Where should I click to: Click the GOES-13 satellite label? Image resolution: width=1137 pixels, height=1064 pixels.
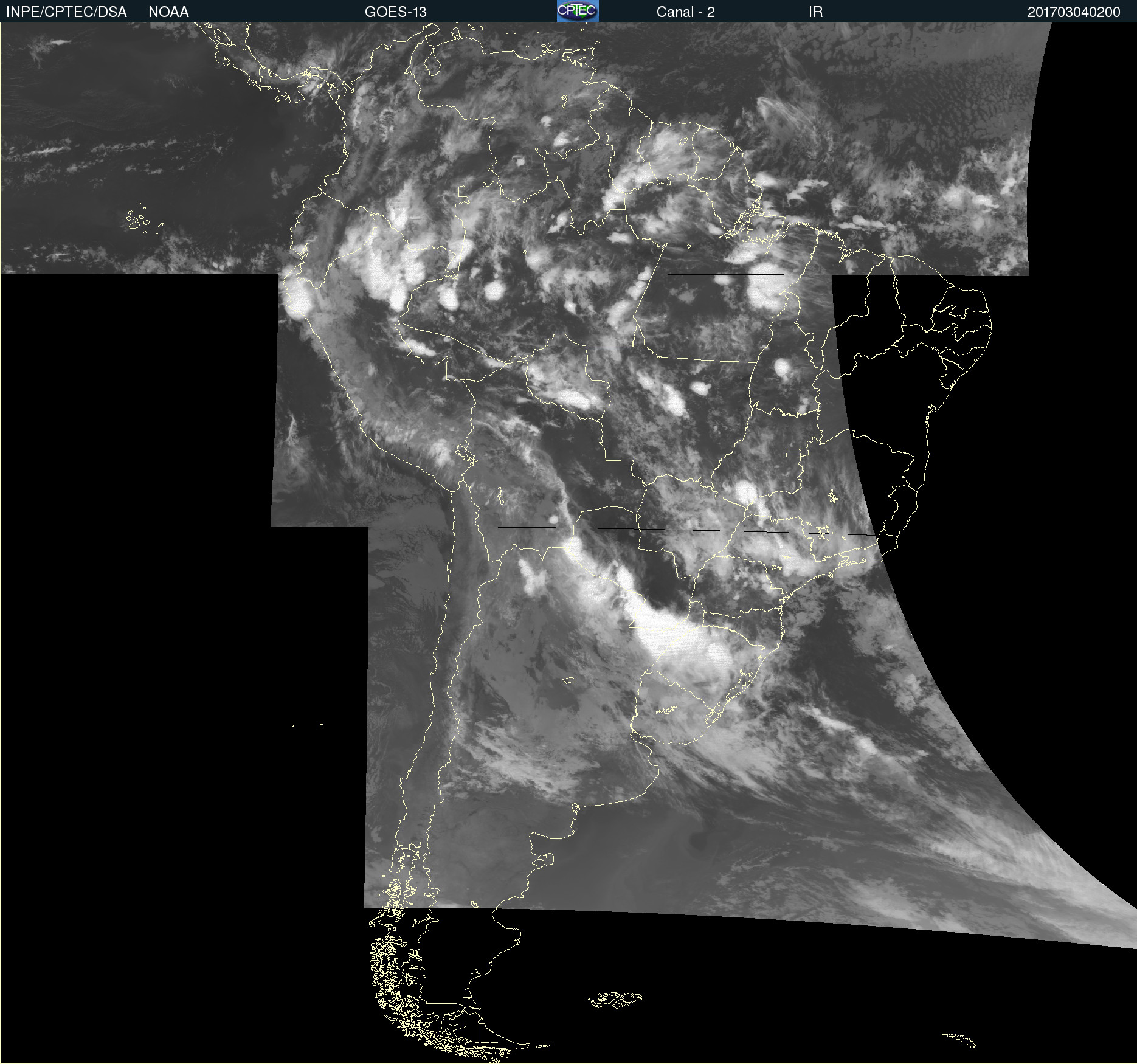396,12
